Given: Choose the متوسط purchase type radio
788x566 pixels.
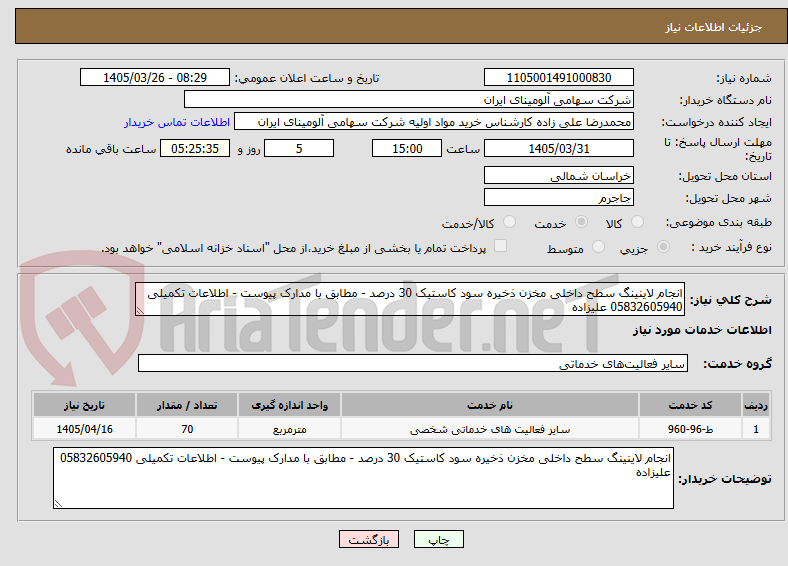Looking at the screenshot, I should (598, 247).
